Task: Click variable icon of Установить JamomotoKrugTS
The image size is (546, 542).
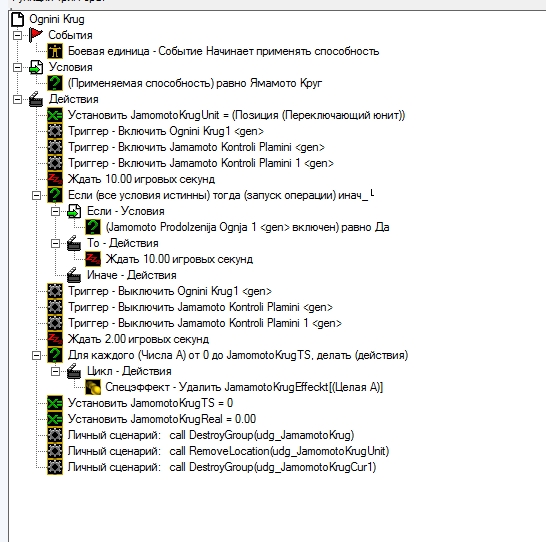Action: 55,403
